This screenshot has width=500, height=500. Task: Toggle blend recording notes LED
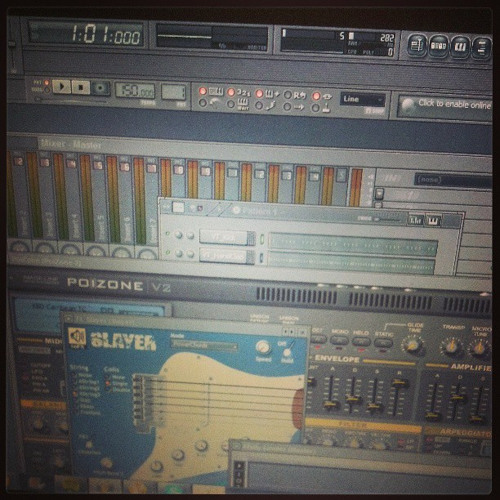tap(259, 94)
